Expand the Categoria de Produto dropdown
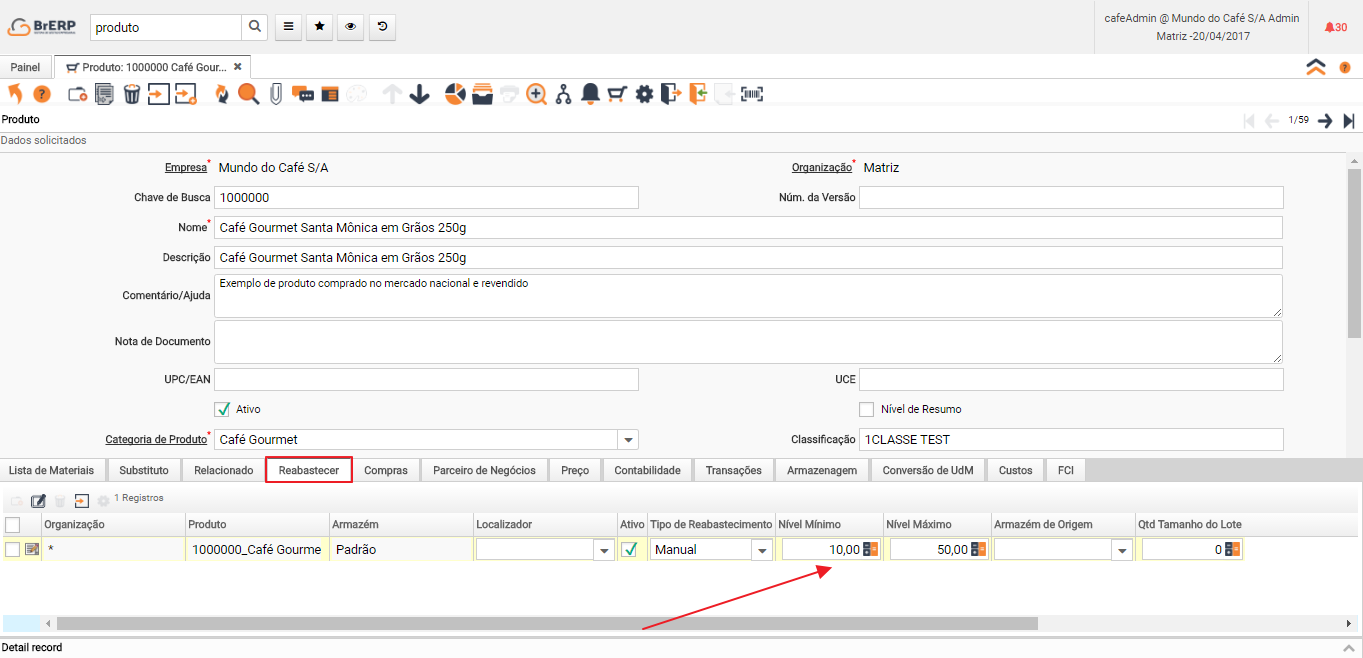The height and width of the screenshot is (658, 1363). click(x=627, y=440)
